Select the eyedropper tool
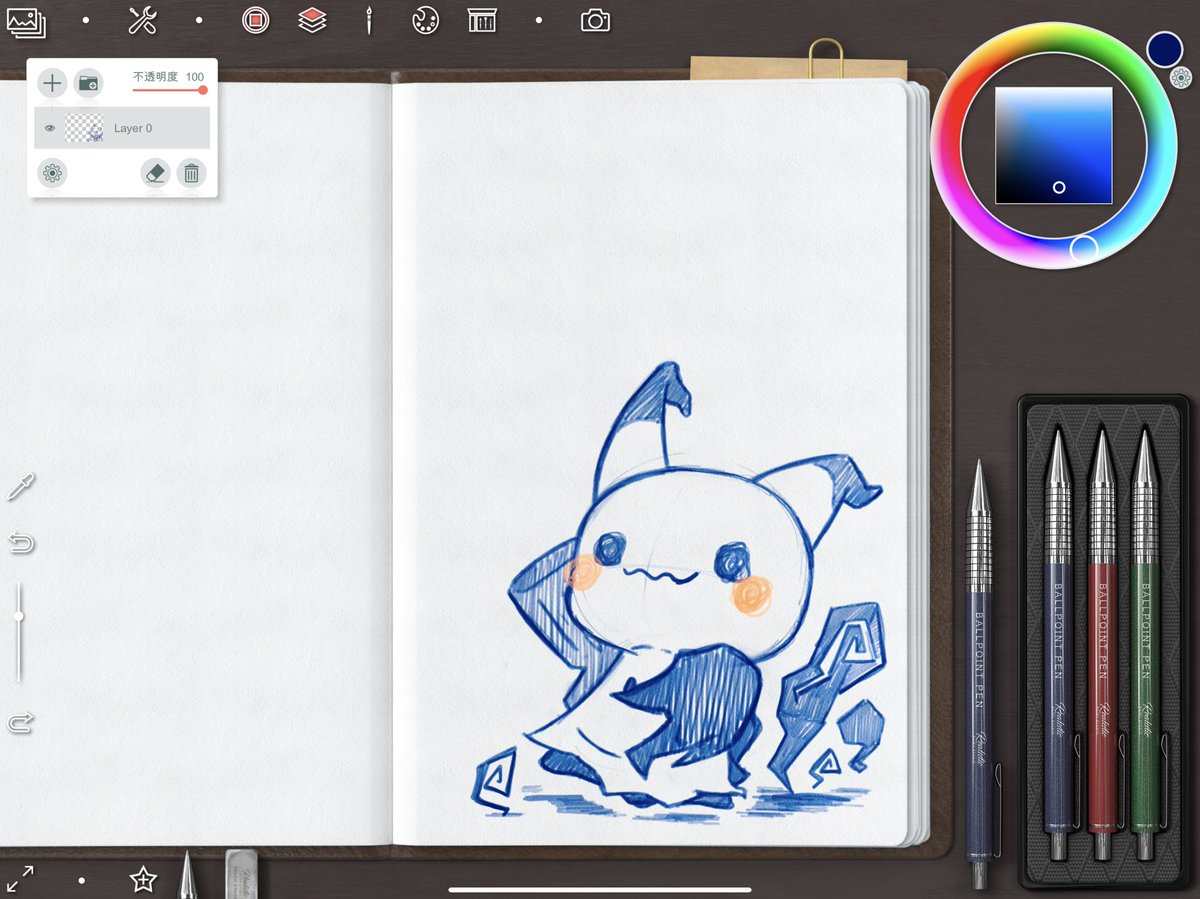This screenshot has height=899, width=1200. click(20, 488)
